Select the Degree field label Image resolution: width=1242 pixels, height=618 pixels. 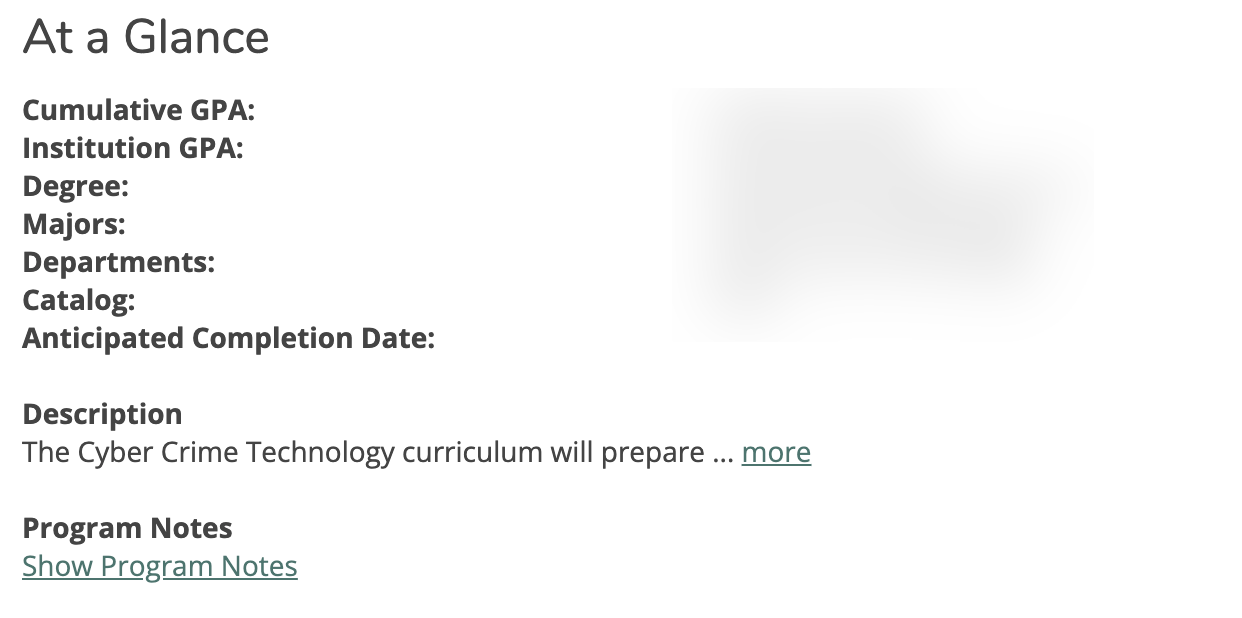pyautogui.click(x=76, y=186)
